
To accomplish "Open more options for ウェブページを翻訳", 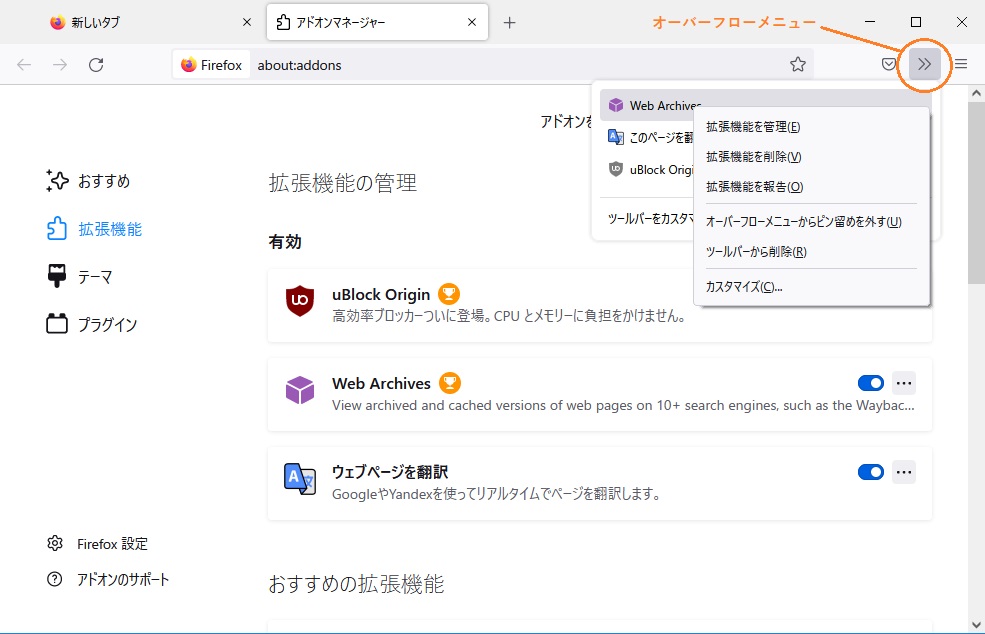I will tap(904, 472).
